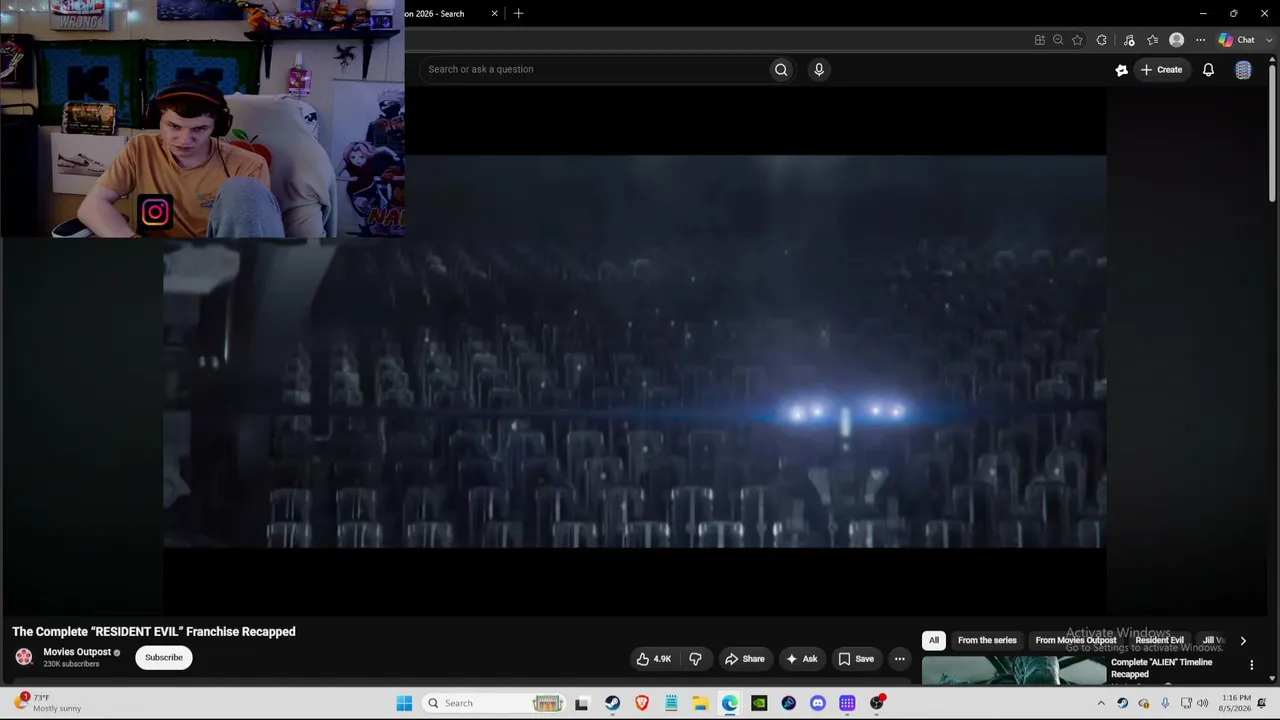Select the Resident Evil filter chip
This screenshot has height=720, width=1280.
1159,641
